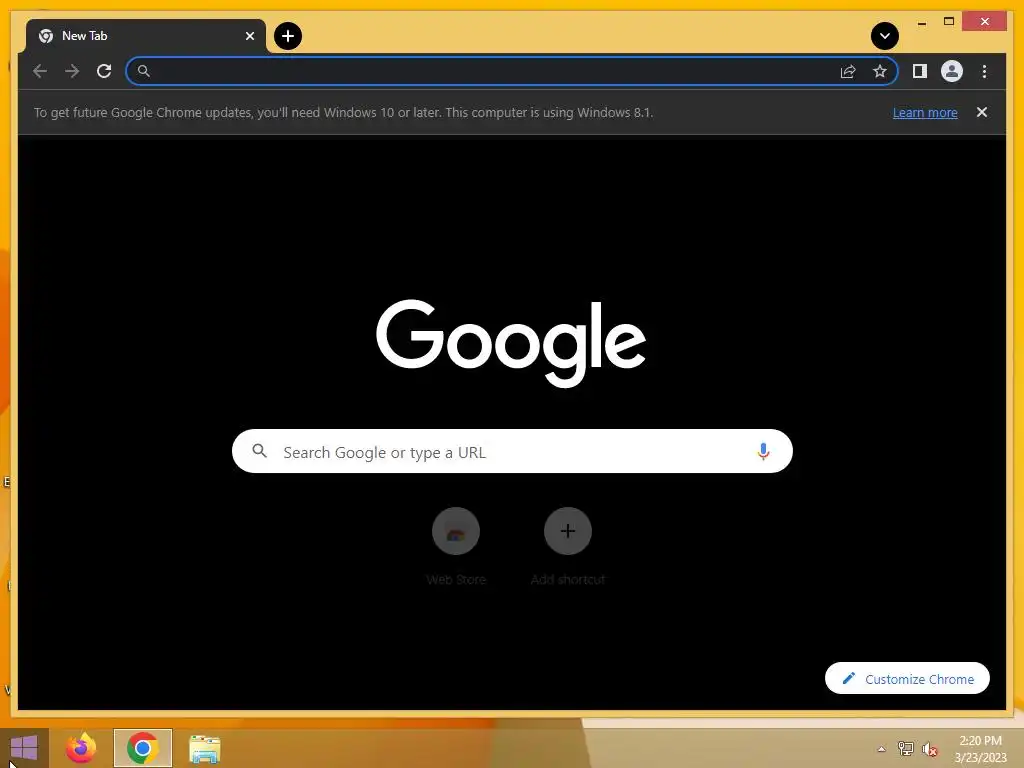Click the Add shortcut tile

568,546
